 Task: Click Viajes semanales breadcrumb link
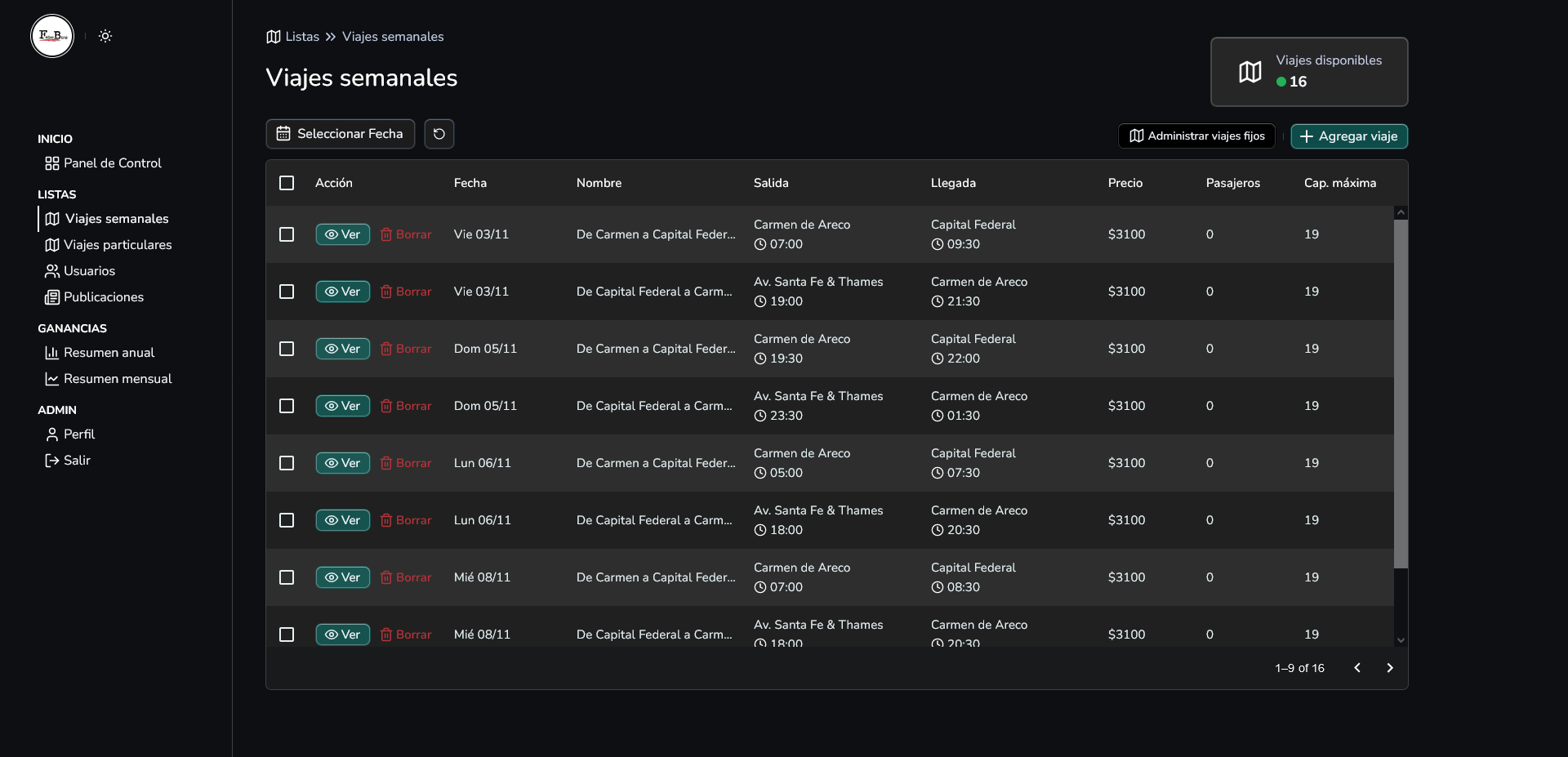click(393, 37)
